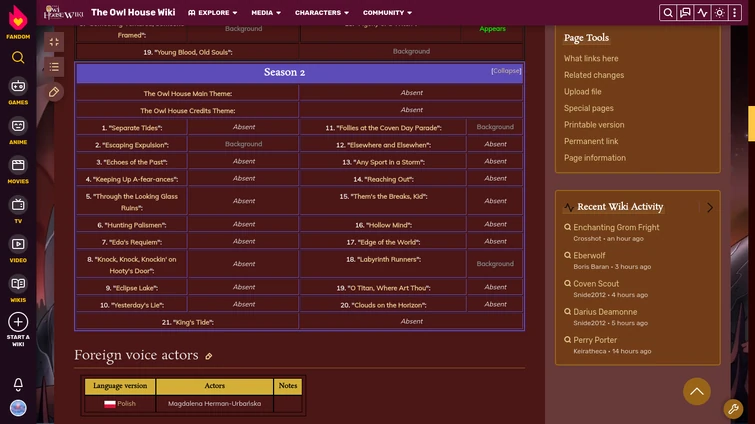Open Special pages link
755x424 pixels.
tap(588, 108)
